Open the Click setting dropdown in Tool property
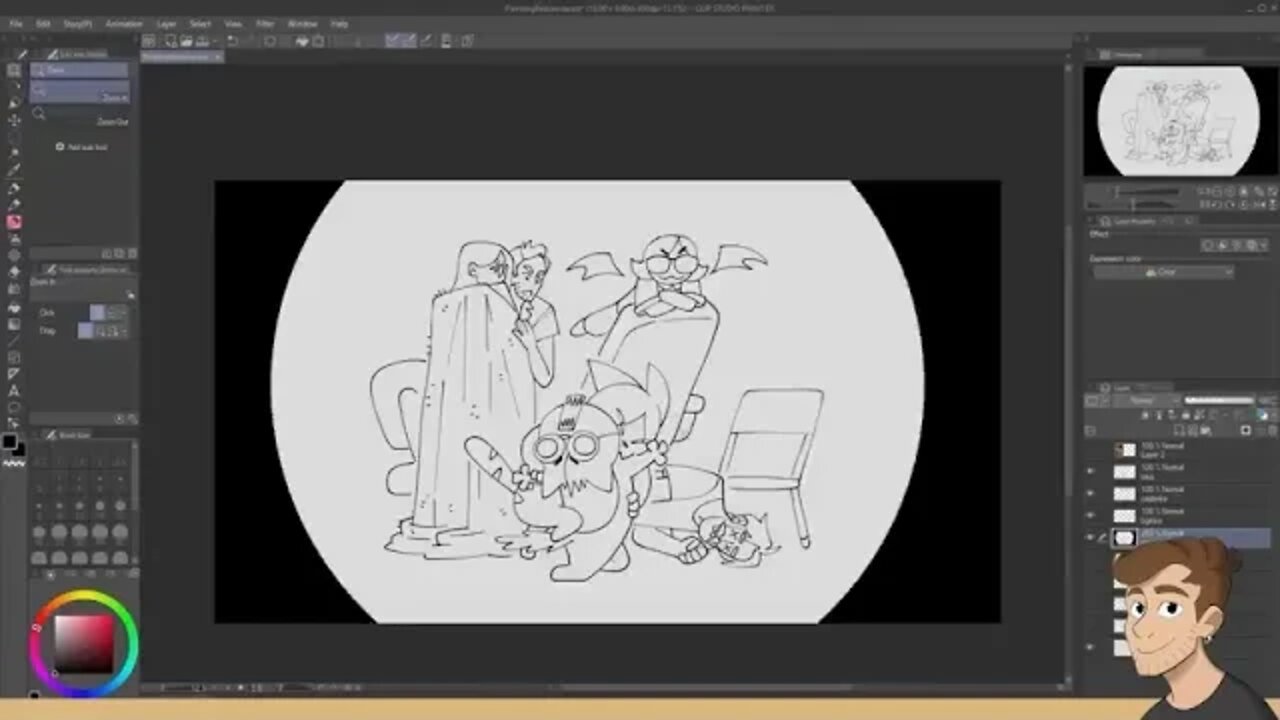Viewport: 1280px width, 720px height. (110, 313)
